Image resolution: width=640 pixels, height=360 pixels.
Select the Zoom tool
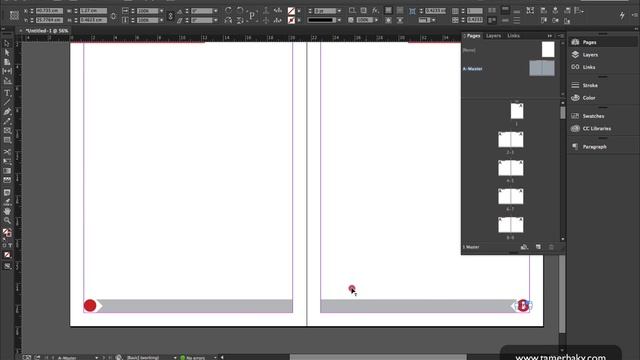pos(7,220)
